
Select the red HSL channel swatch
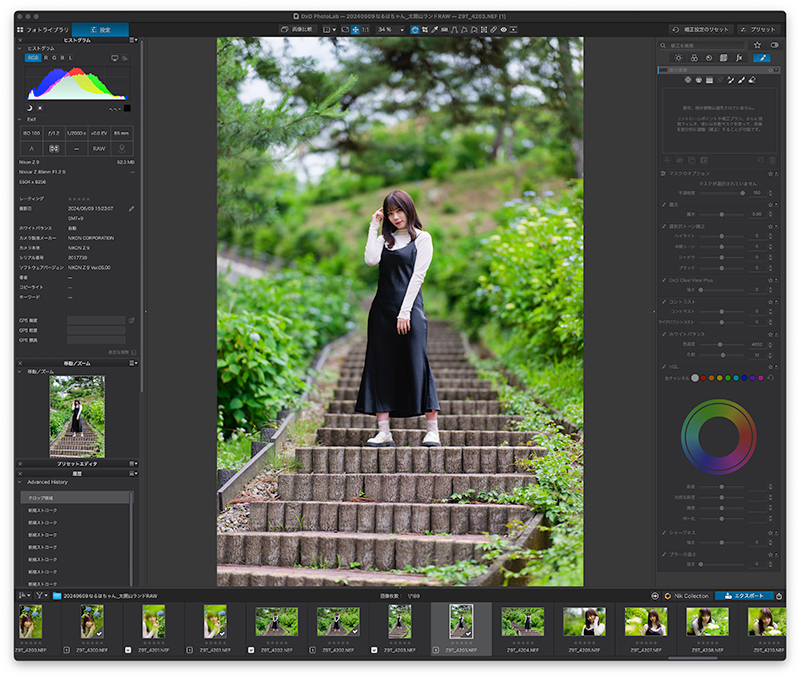click(x=703, y=378)
